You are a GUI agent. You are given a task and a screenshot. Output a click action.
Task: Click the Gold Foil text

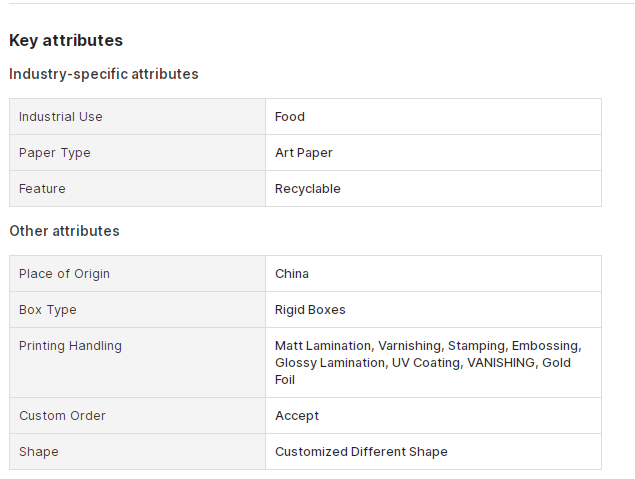[x=556, y=363]
